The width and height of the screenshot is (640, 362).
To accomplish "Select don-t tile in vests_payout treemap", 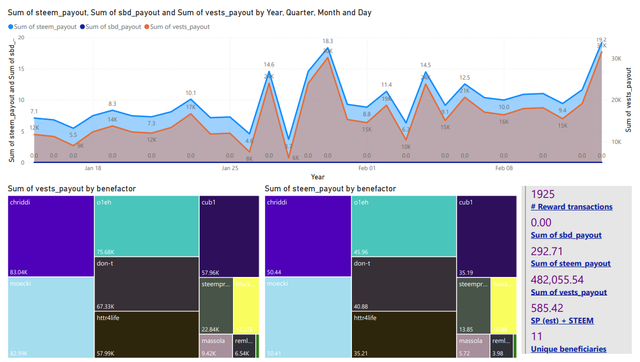I will pyautogui.click(x=147, y=284).
